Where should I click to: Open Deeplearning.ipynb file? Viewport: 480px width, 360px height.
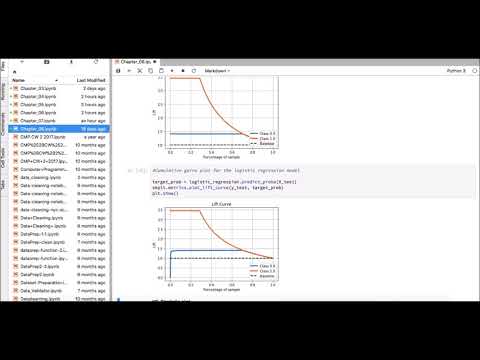pos(59,299)
